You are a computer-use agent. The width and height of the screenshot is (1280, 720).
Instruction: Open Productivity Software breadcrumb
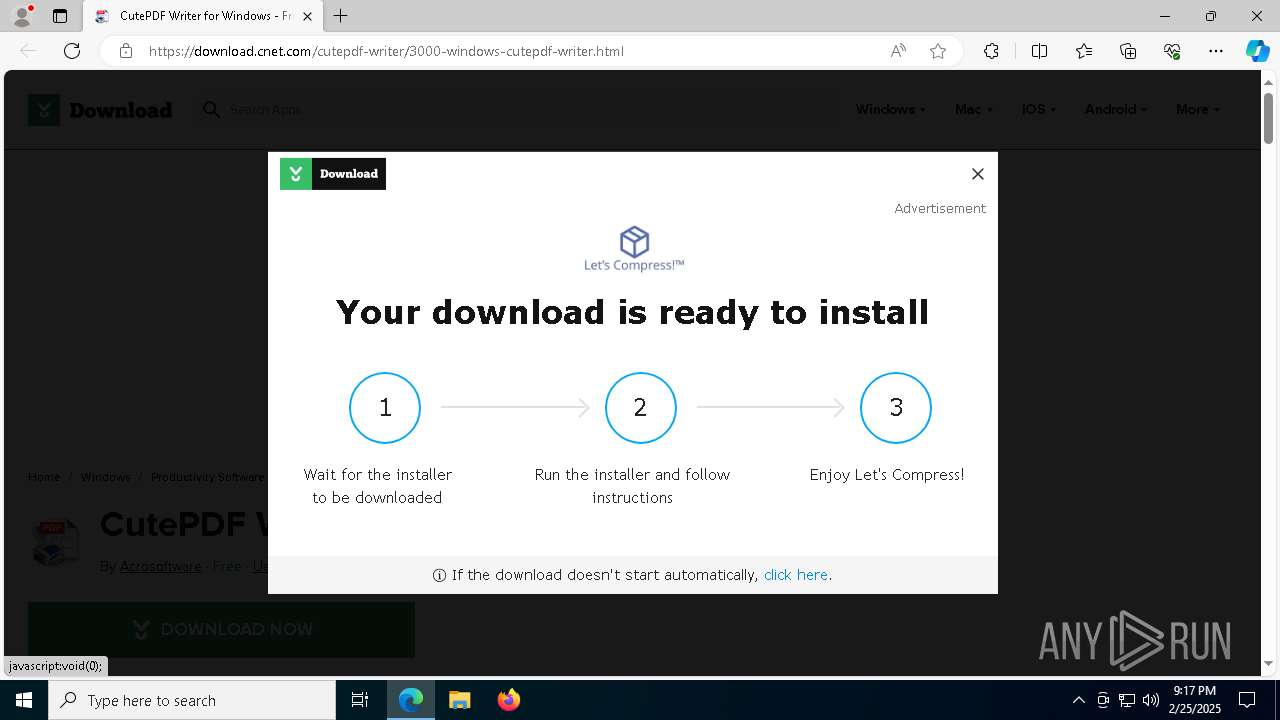pos(207,477)
